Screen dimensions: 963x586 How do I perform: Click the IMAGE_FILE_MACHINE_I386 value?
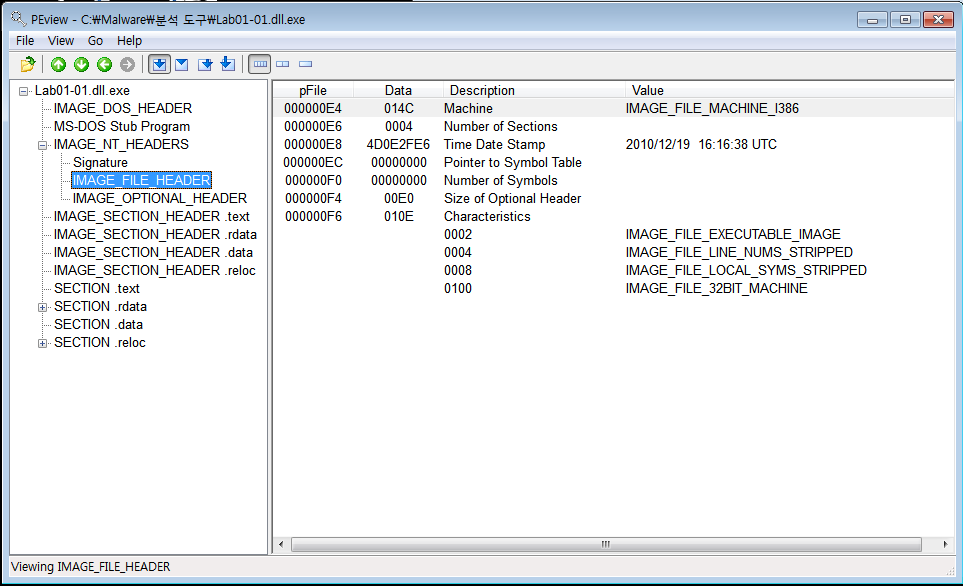pyautogui.click(x=712, y=108)
